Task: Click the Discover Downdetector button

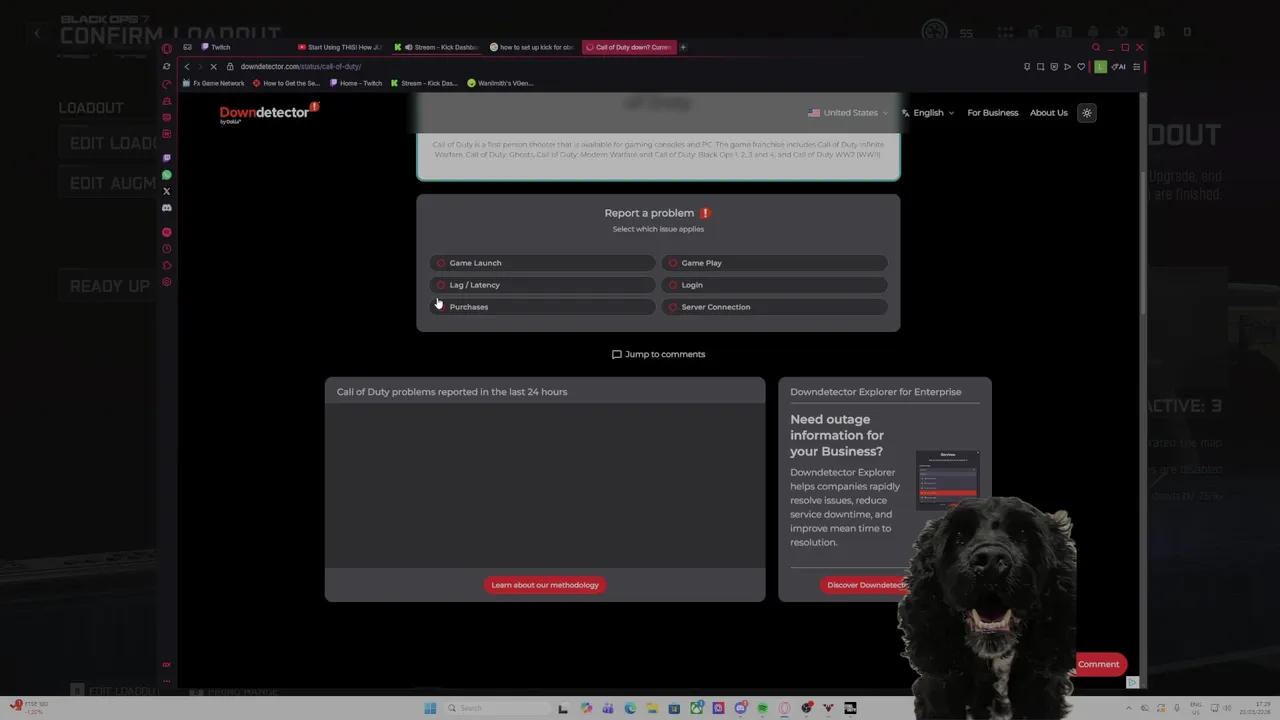Action: [x=866, y=585]
